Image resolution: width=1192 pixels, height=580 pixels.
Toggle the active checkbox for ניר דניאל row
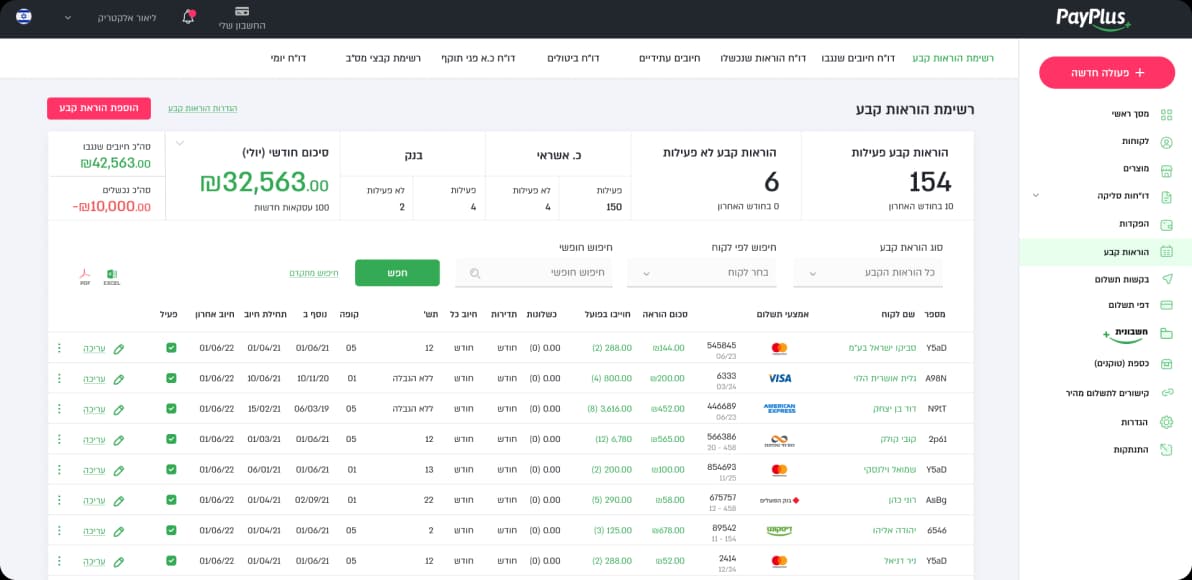[171, 561]
